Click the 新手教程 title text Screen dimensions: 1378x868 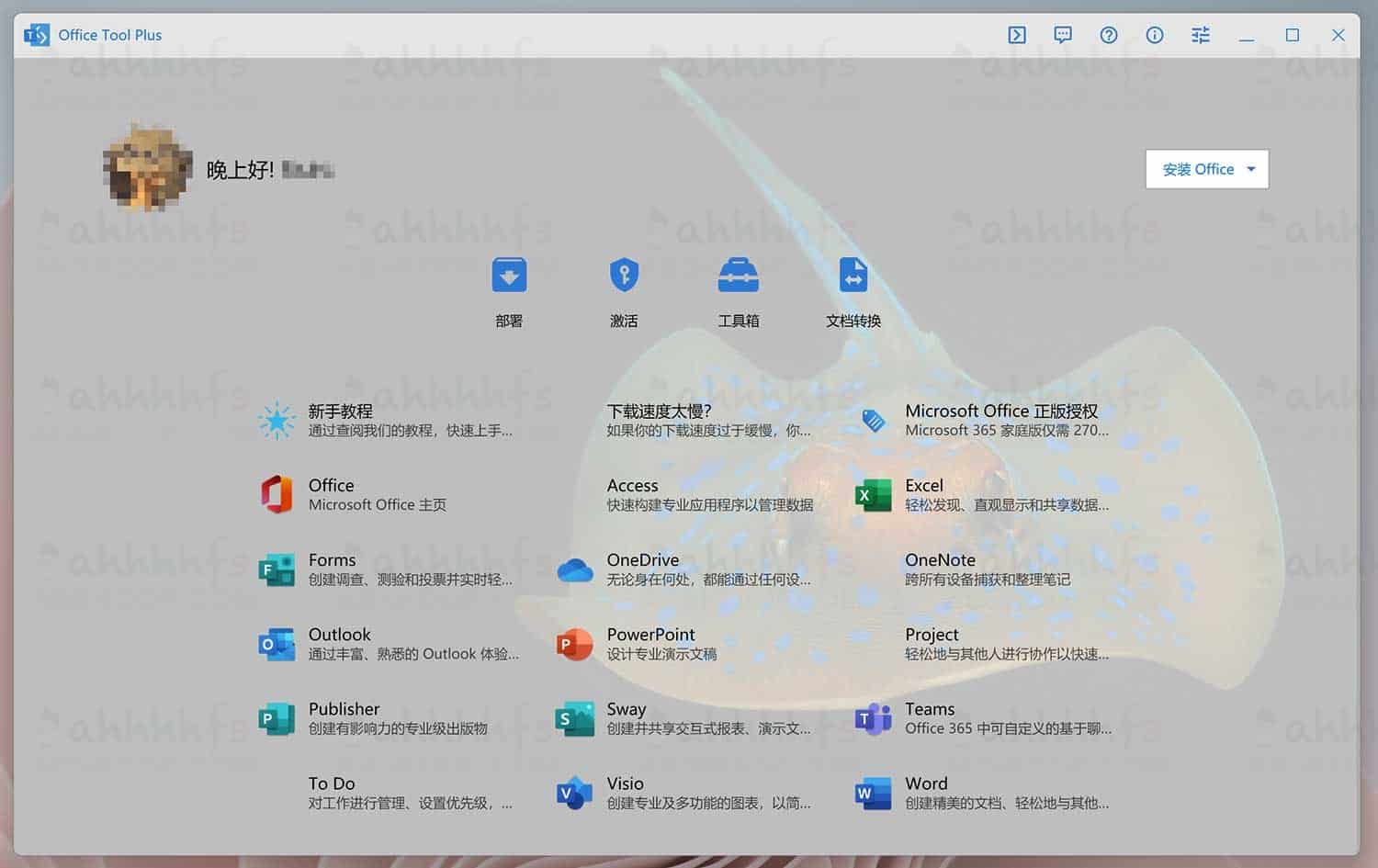[340, 411]
